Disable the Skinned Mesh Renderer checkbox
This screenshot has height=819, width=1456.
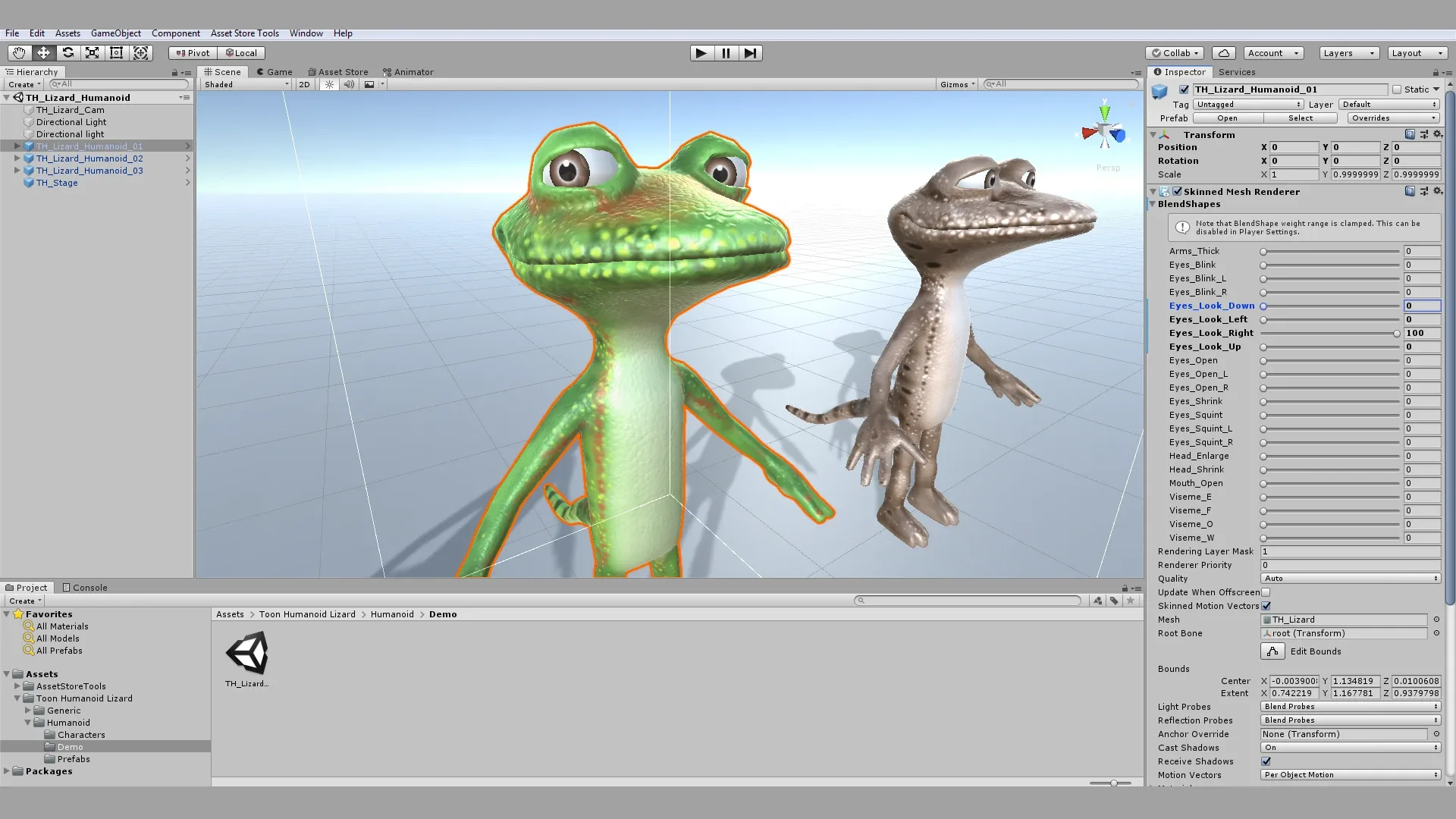pos(1178,191)
